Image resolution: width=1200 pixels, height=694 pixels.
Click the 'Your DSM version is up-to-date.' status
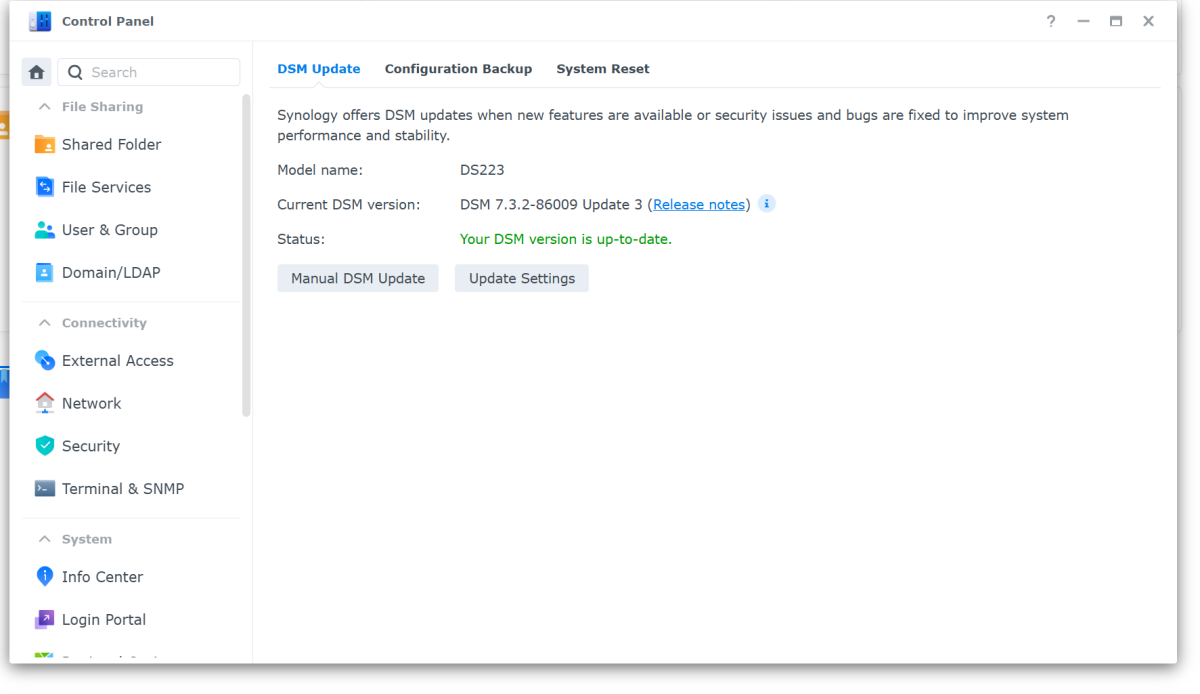point(566,239)
